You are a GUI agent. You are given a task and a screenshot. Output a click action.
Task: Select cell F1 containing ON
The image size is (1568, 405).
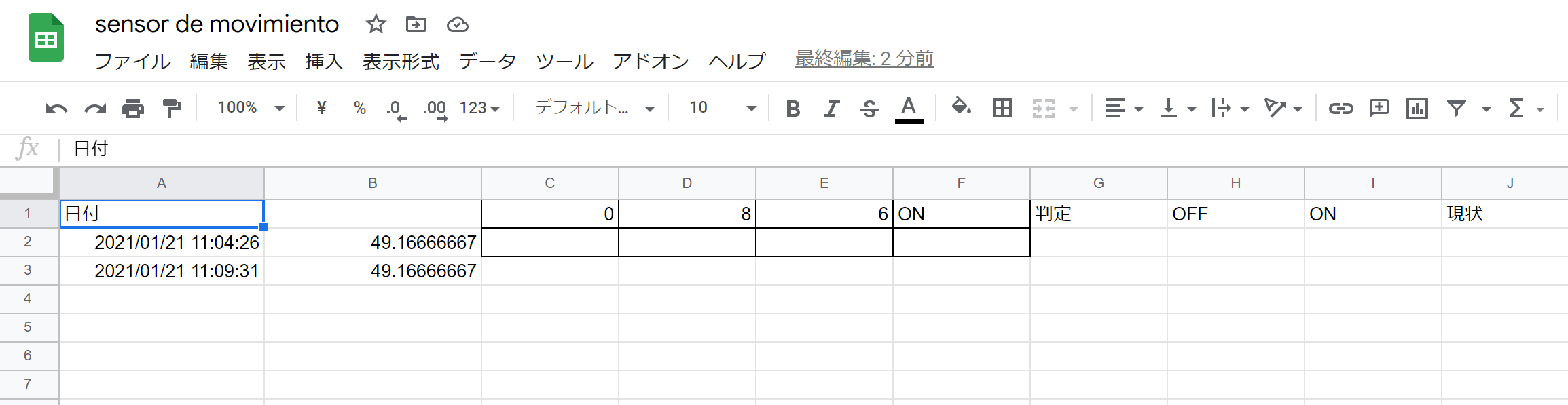[x=961, y=214]
